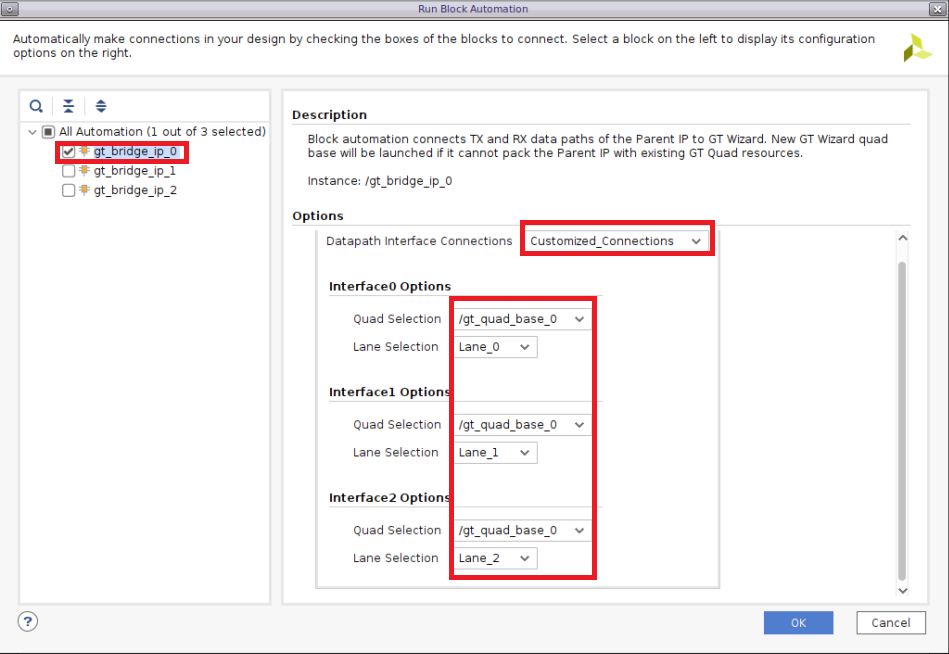Viewport: 949px width, 654px height.
Task: Click the help question mark icon
Action: point(28,622)
